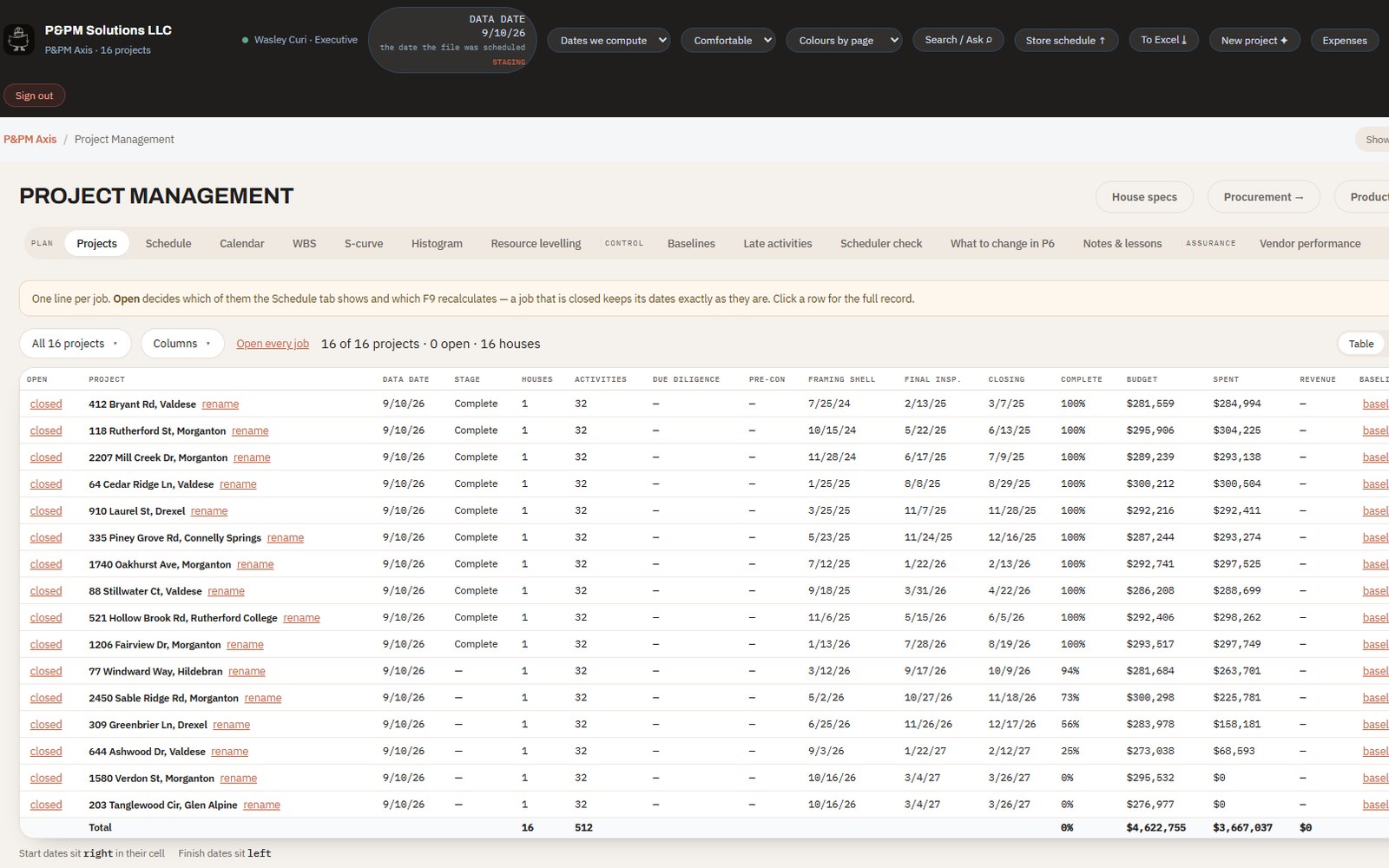Sort by the Complete column header
The image size is (1389, 868).
click(1081, 379)
